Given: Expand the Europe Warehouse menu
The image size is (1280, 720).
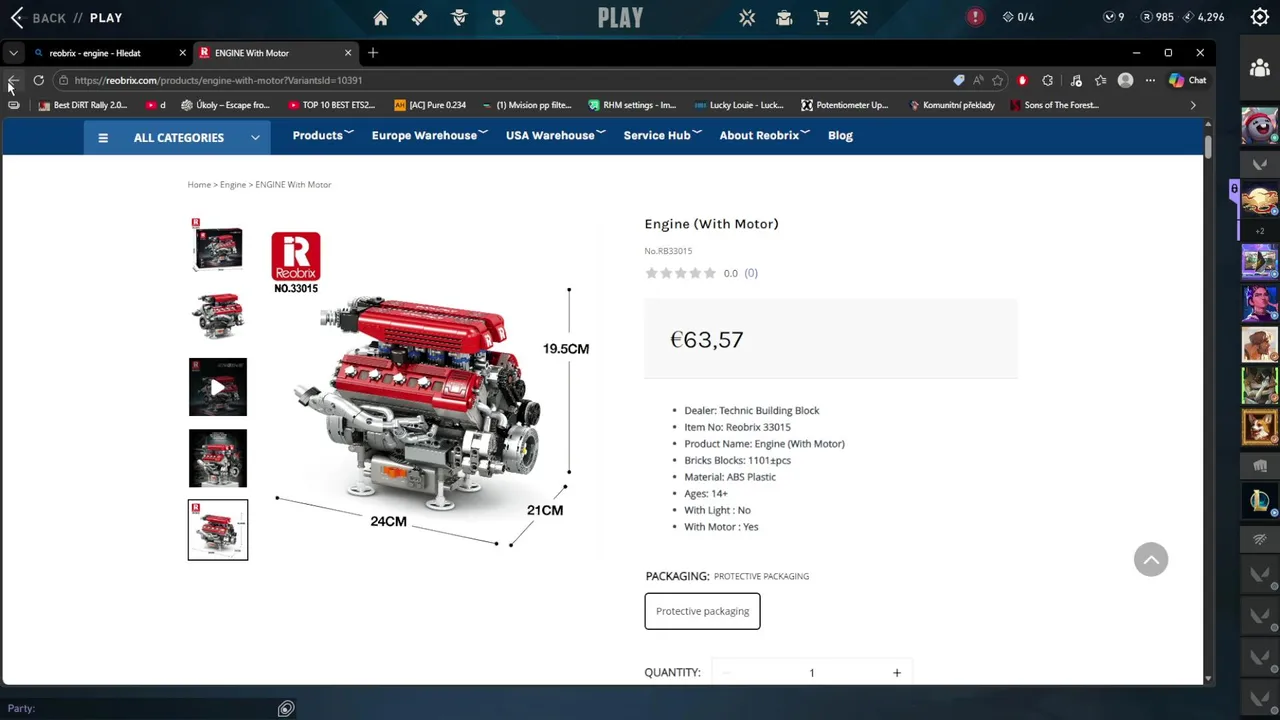Looking at the screenshot, I should (429, 135).
